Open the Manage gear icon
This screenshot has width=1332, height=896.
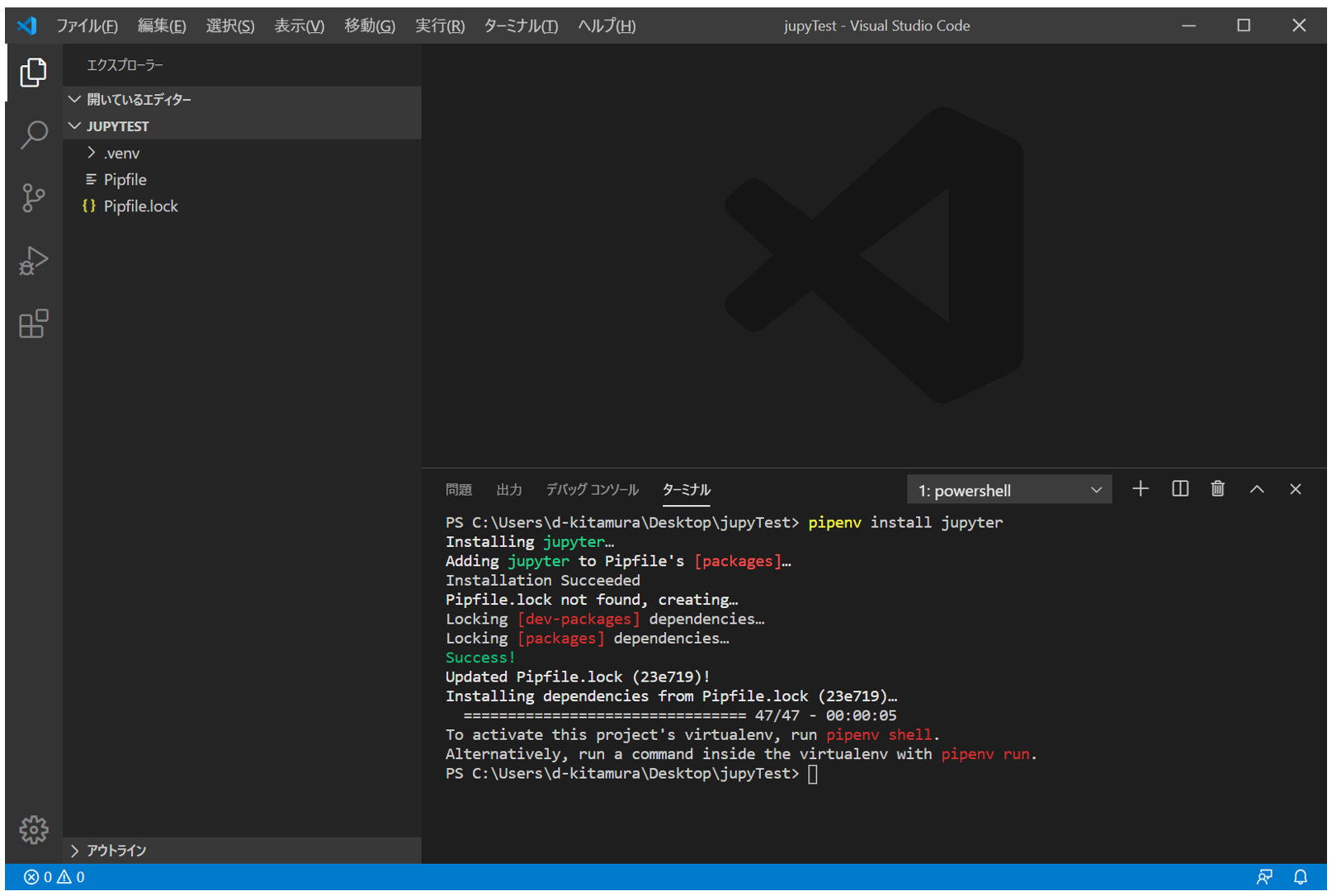point(34,829)
